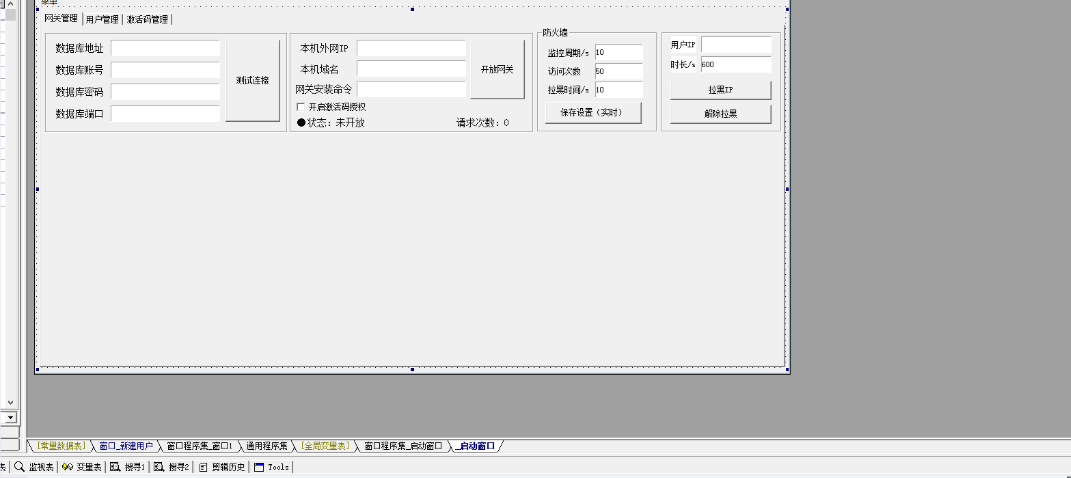Viewport: 1071px width, 478px height.
Task: Select the 监控周期/s label
Action: point(568,53)
